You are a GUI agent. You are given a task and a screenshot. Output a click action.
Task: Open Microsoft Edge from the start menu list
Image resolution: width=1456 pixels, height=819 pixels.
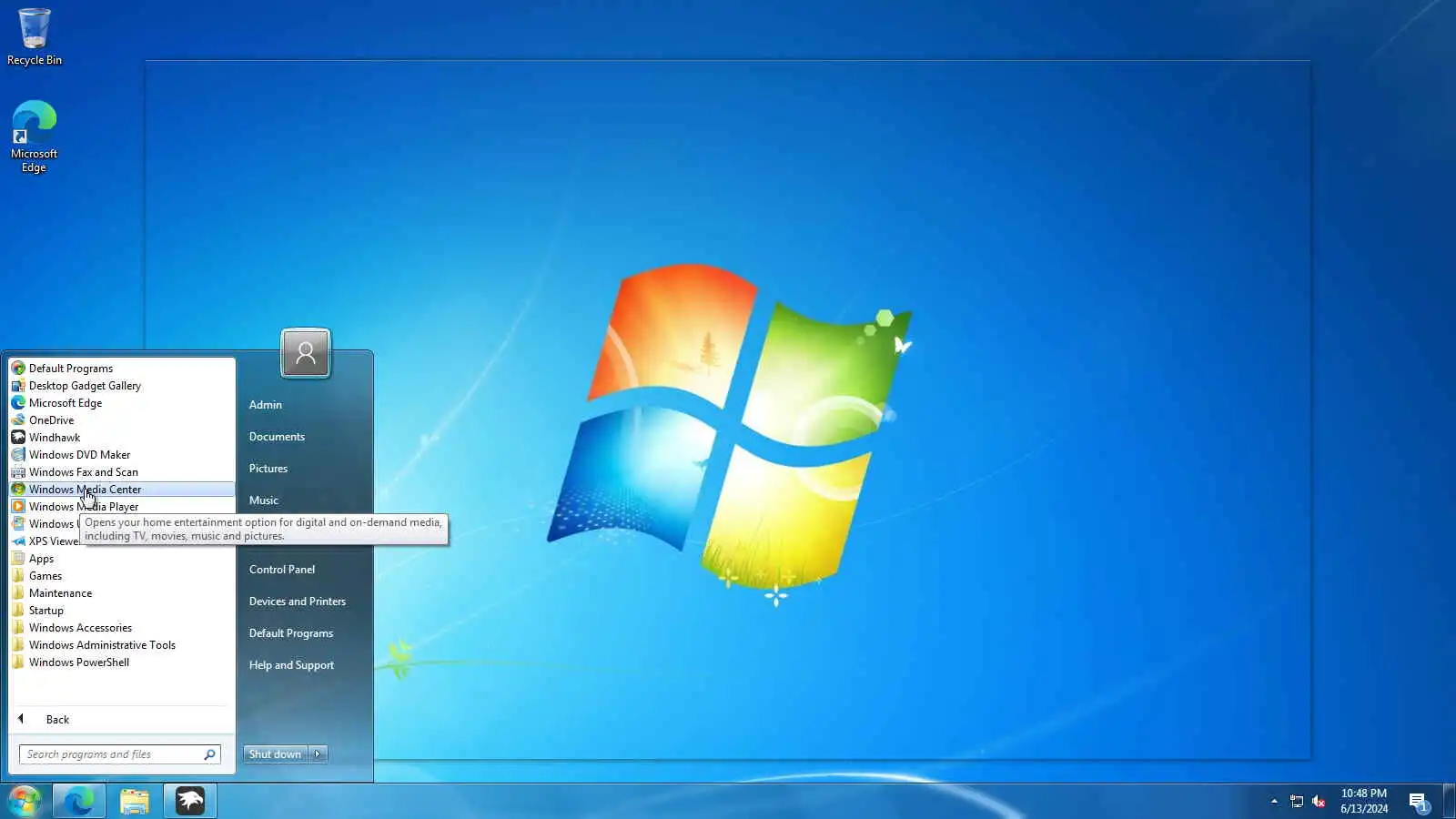click(x=122, y=403)
